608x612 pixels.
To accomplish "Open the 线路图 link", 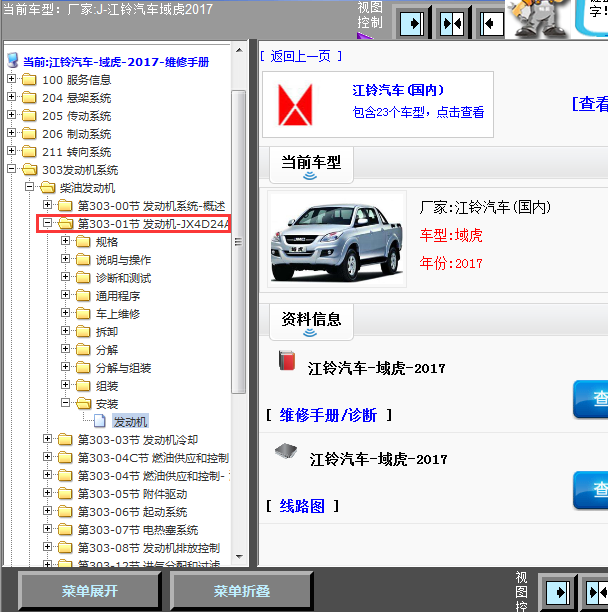I will [x=302, y=506].
